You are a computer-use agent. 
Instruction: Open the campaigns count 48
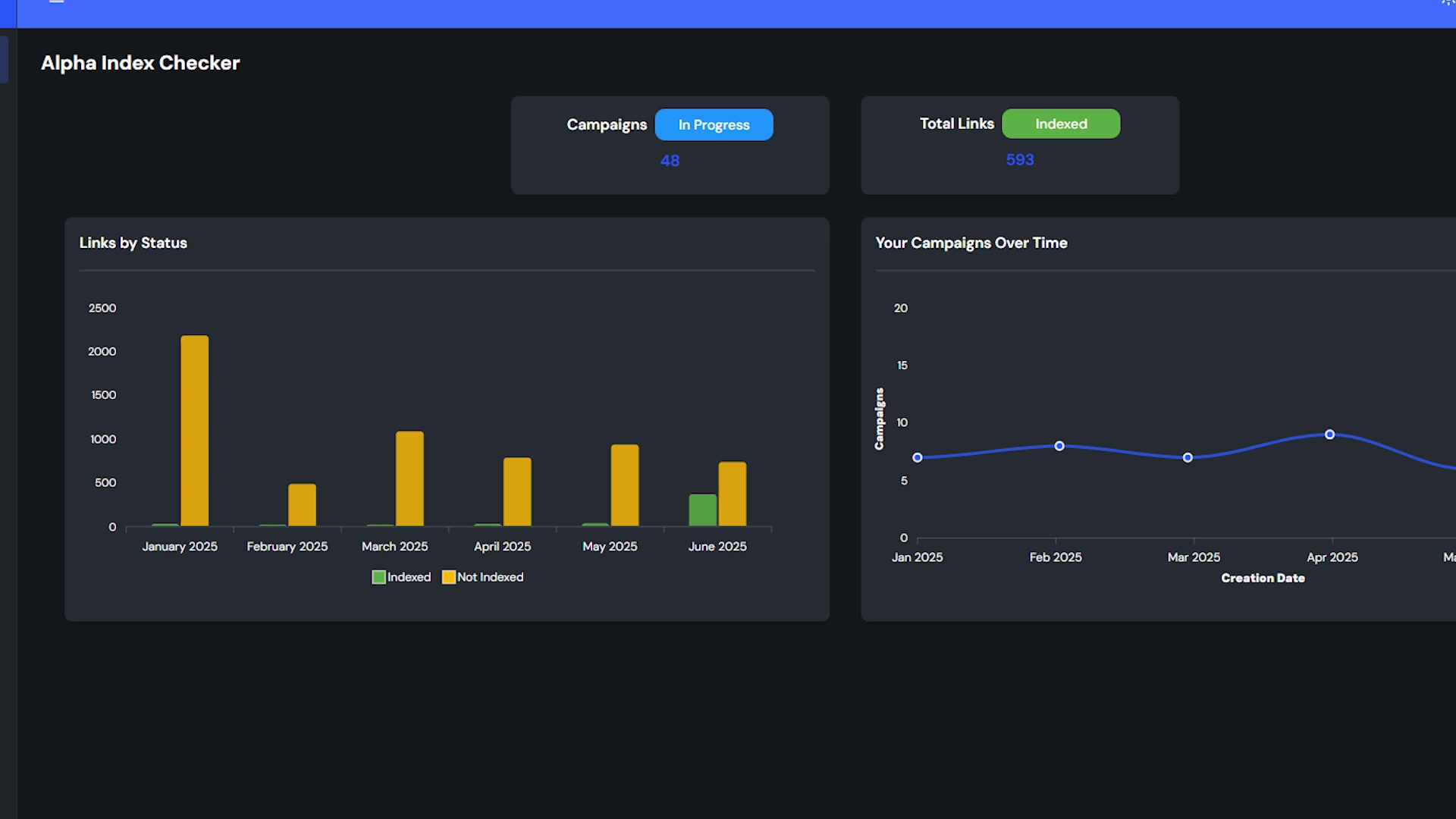click(x=670, y=161)
